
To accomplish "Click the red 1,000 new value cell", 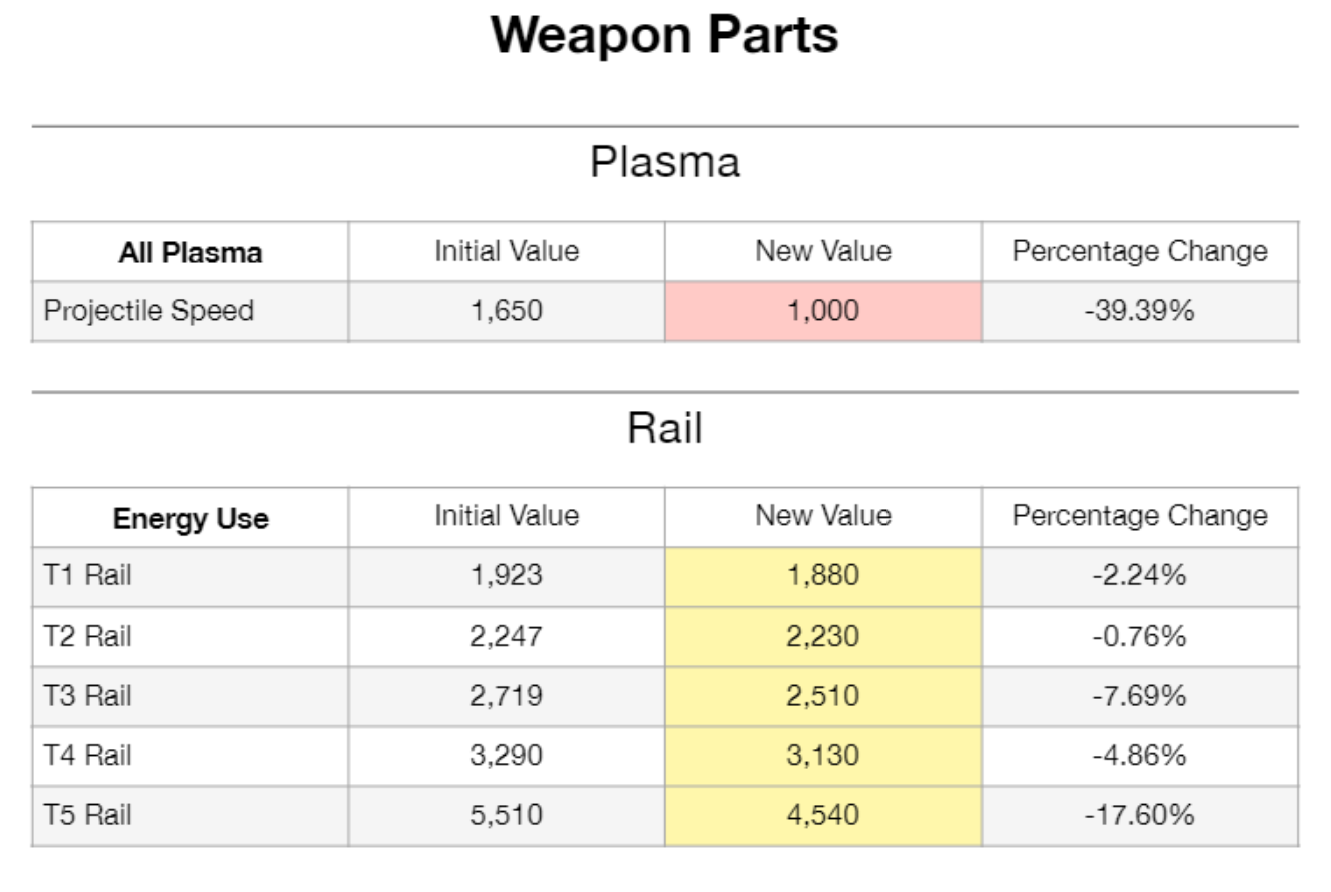I will 822,311.
